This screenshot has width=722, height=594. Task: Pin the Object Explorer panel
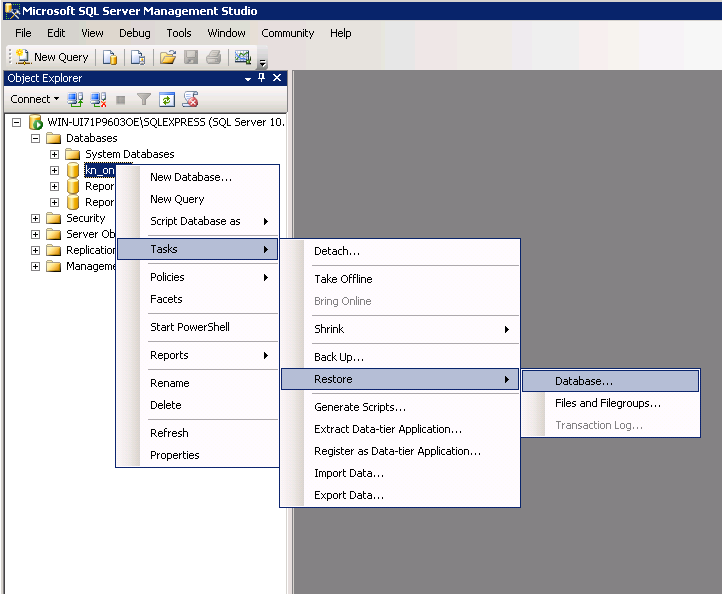[262, 78]
